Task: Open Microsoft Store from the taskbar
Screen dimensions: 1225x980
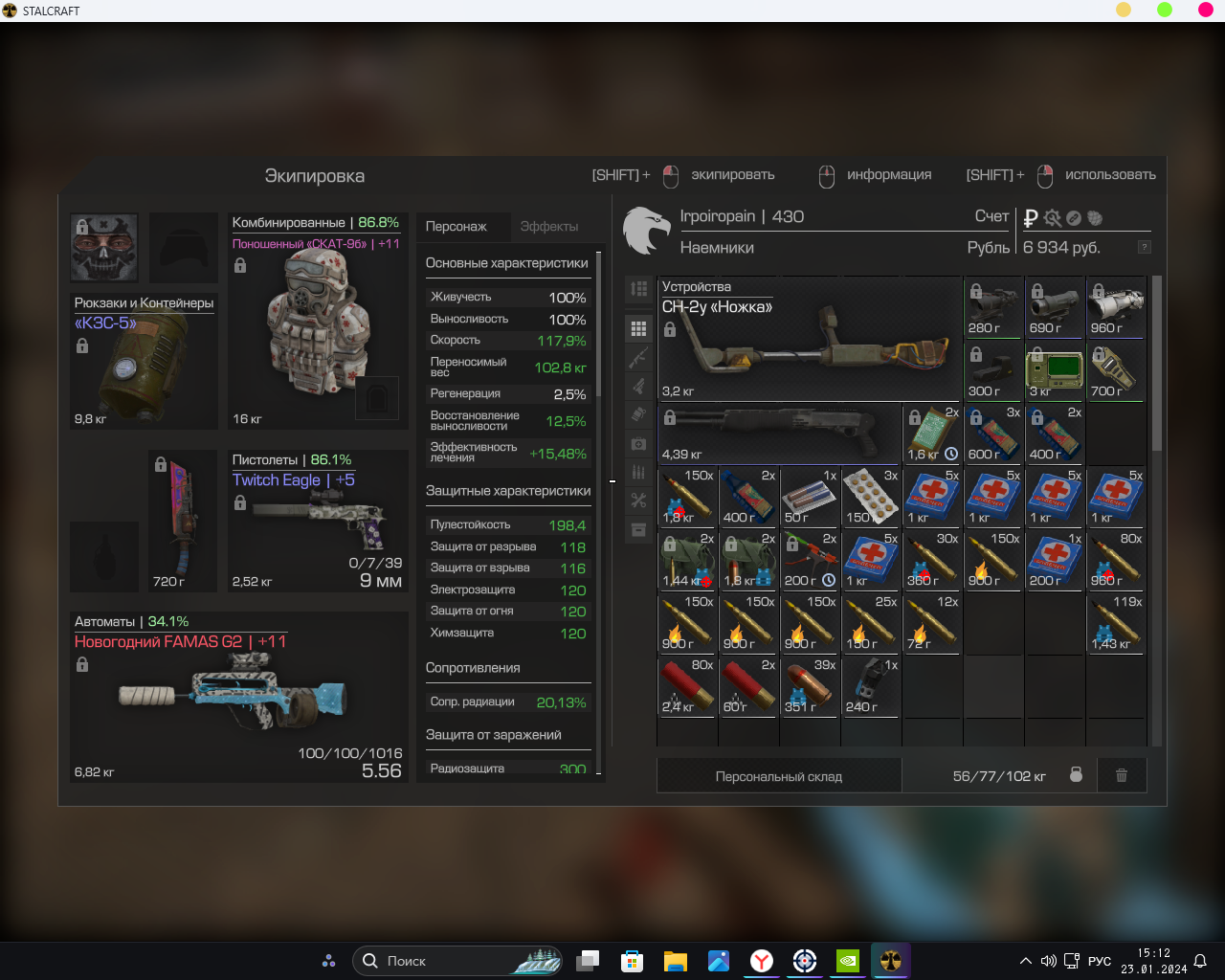Action: [632, 961]
